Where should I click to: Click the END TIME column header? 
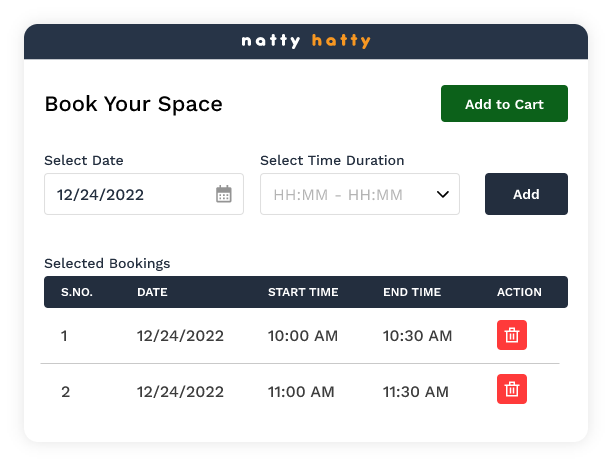(412, 292)
